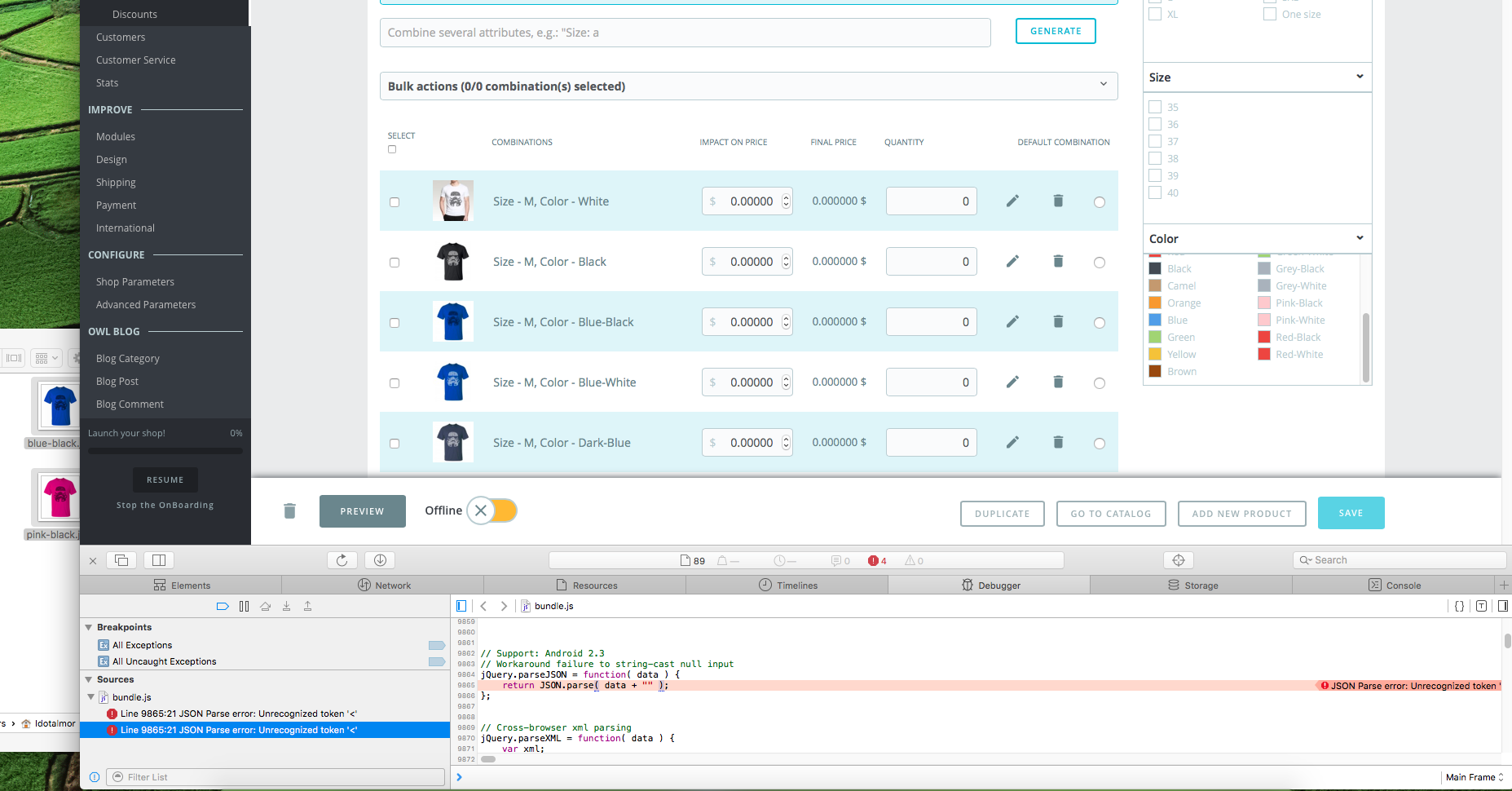Viewport: 1512px width, 791px height.
Task: Collapse the Color attribute panel
Action: click(1360, 238)
